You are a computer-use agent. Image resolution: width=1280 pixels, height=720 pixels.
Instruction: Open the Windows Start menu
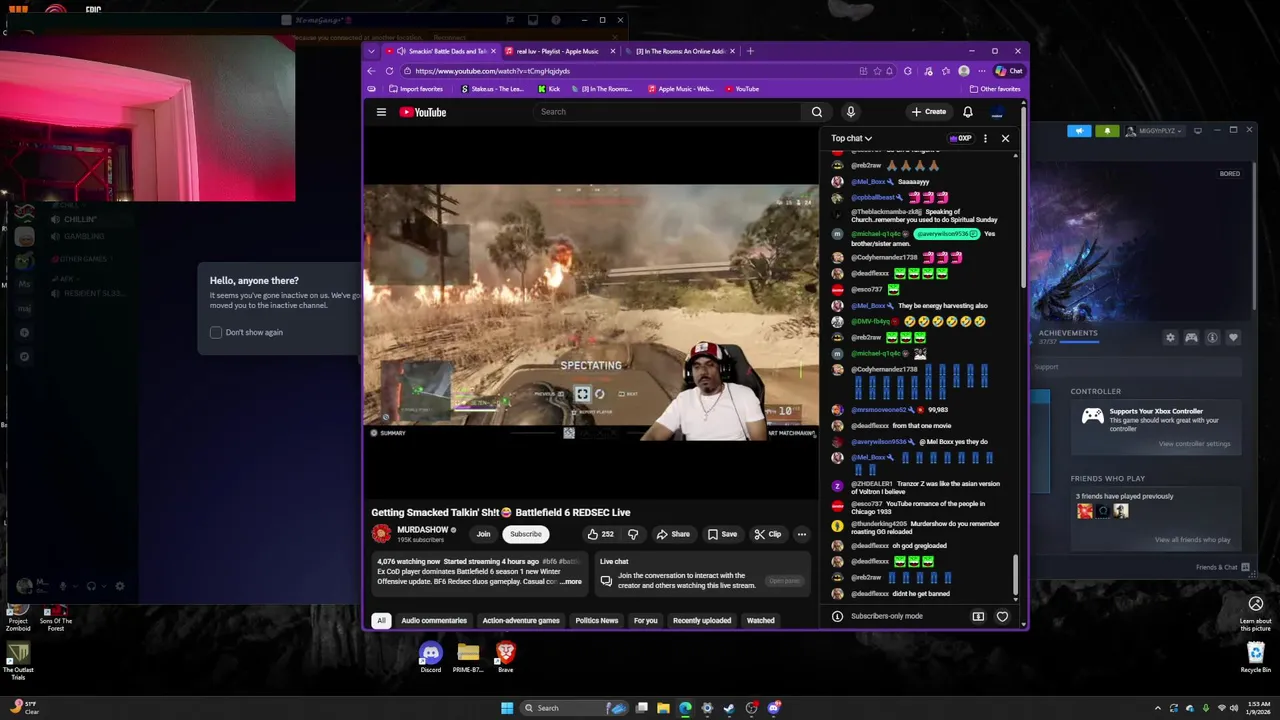(507, 708)
